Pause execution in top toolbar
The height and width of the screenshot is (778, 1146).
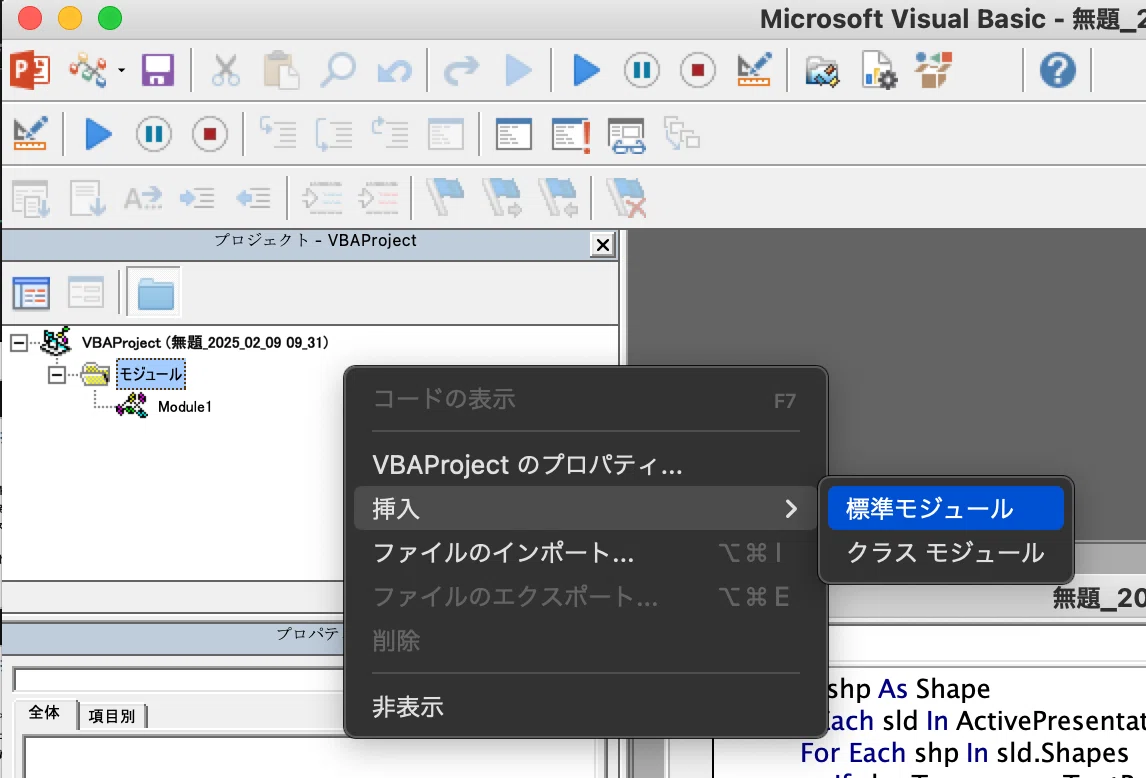642,70
